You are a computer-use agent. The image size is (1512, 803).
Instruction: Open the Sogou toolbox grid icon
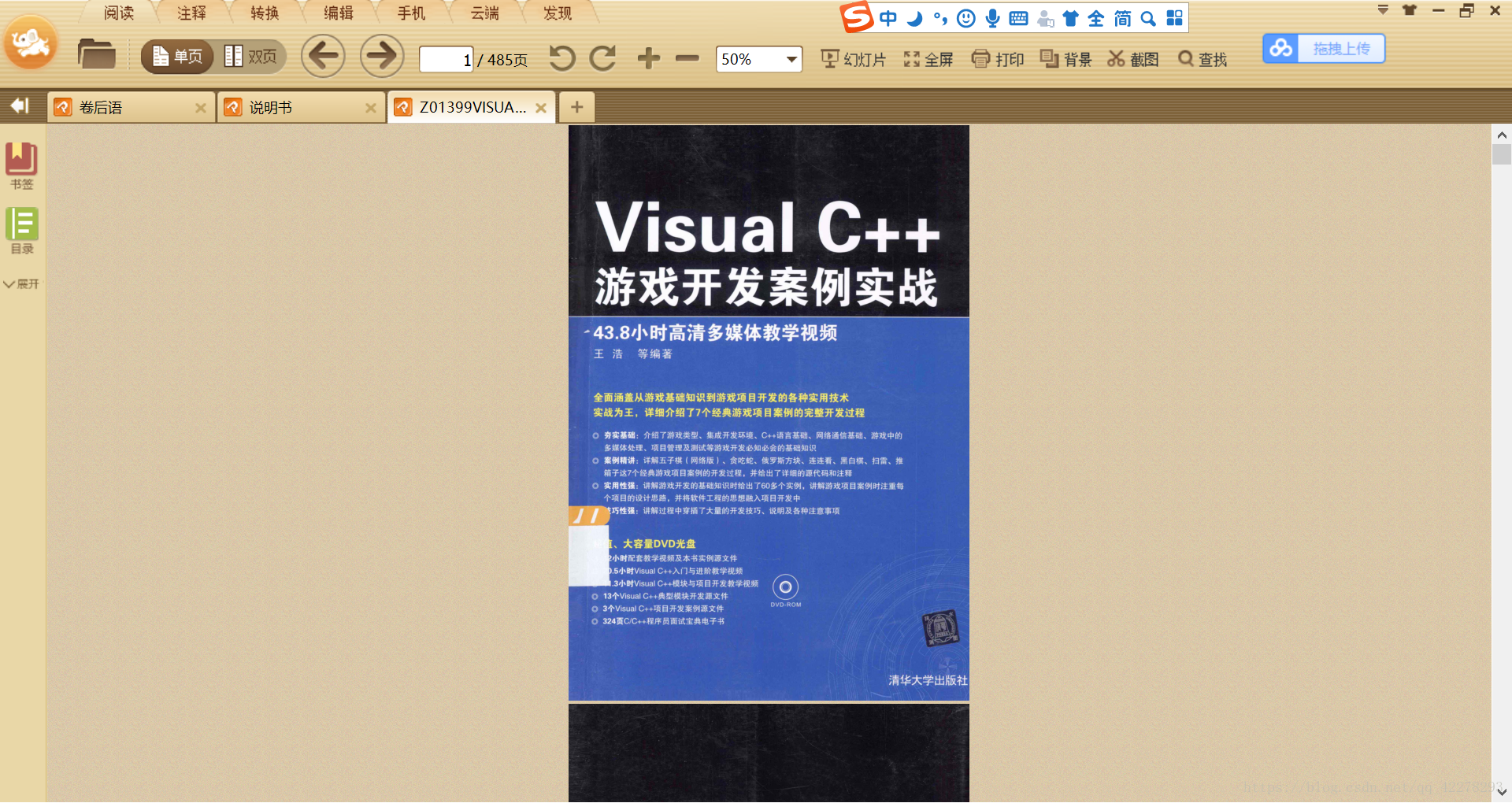coord(1174,18)
